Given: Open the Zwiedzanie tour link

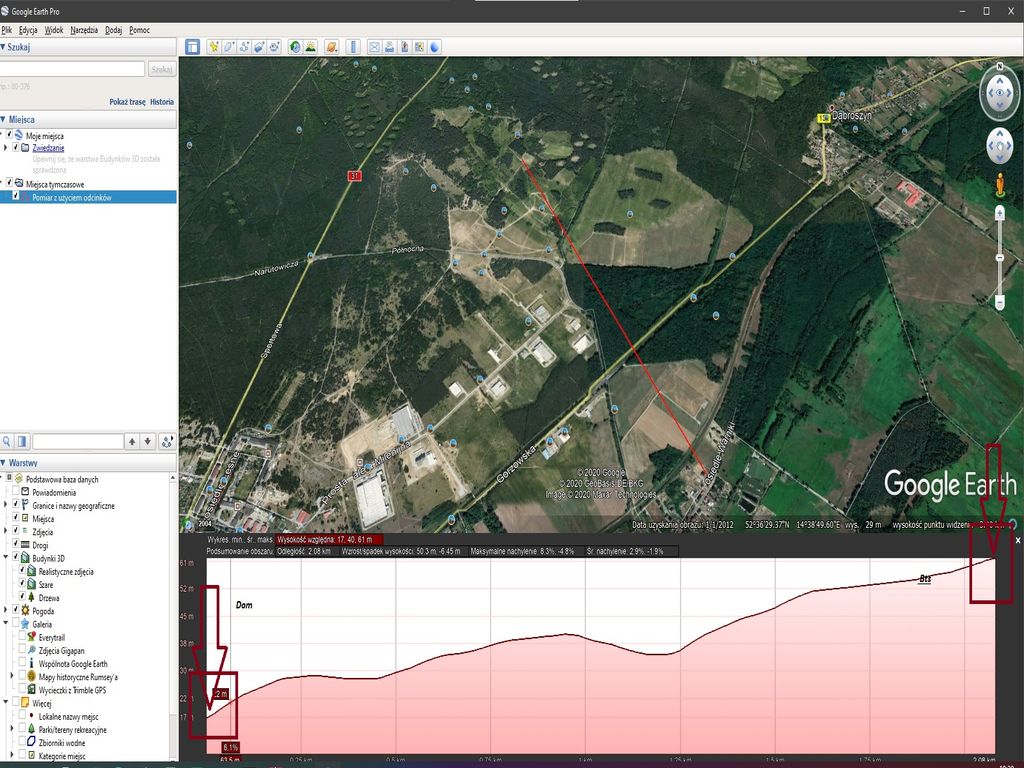Looking at the screenshot, I should click(48, 148).
